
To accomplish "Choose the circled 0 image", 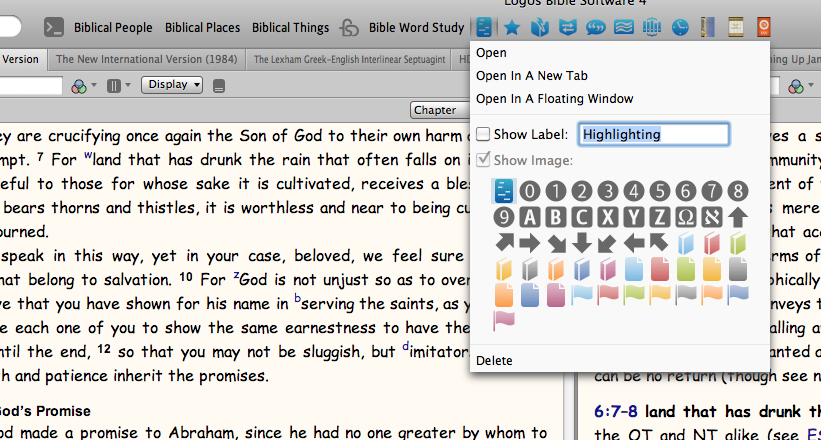I will (x=530, y=191).
